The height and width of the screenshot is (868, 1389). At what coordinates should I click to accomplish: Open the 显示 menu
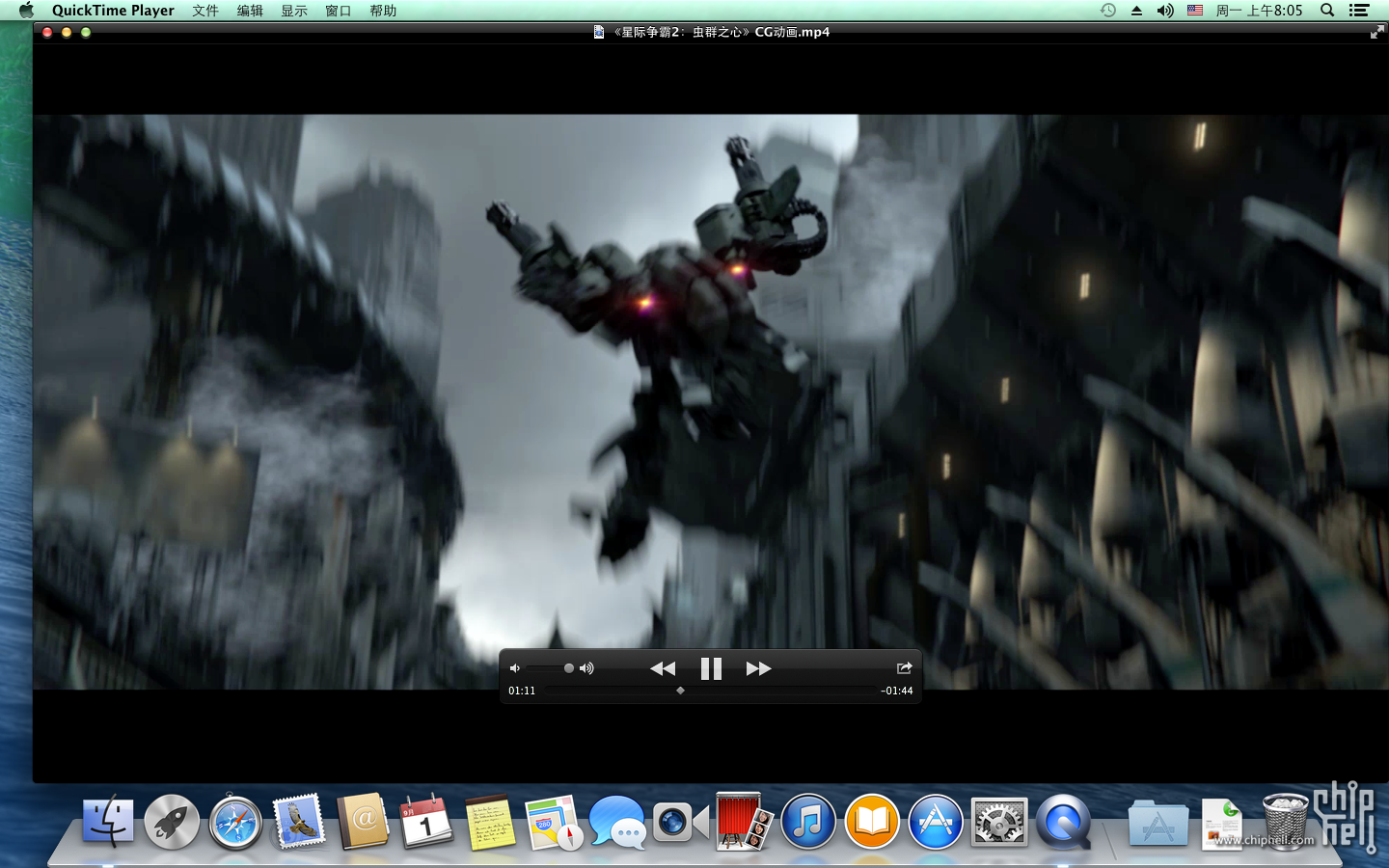pyautogui.click(x=294, y=11)
